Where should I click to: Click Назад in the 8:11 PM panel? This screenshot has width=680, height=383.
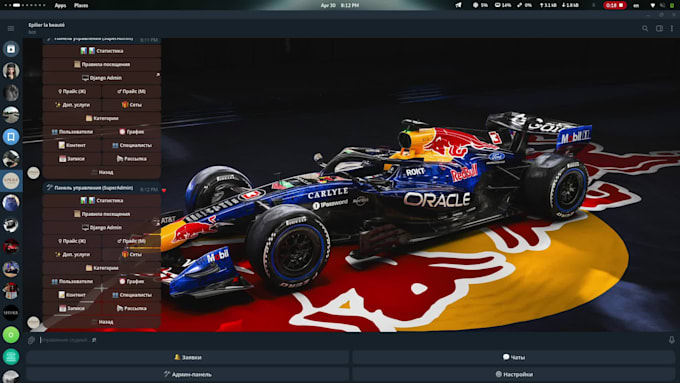tap(102, 172)
